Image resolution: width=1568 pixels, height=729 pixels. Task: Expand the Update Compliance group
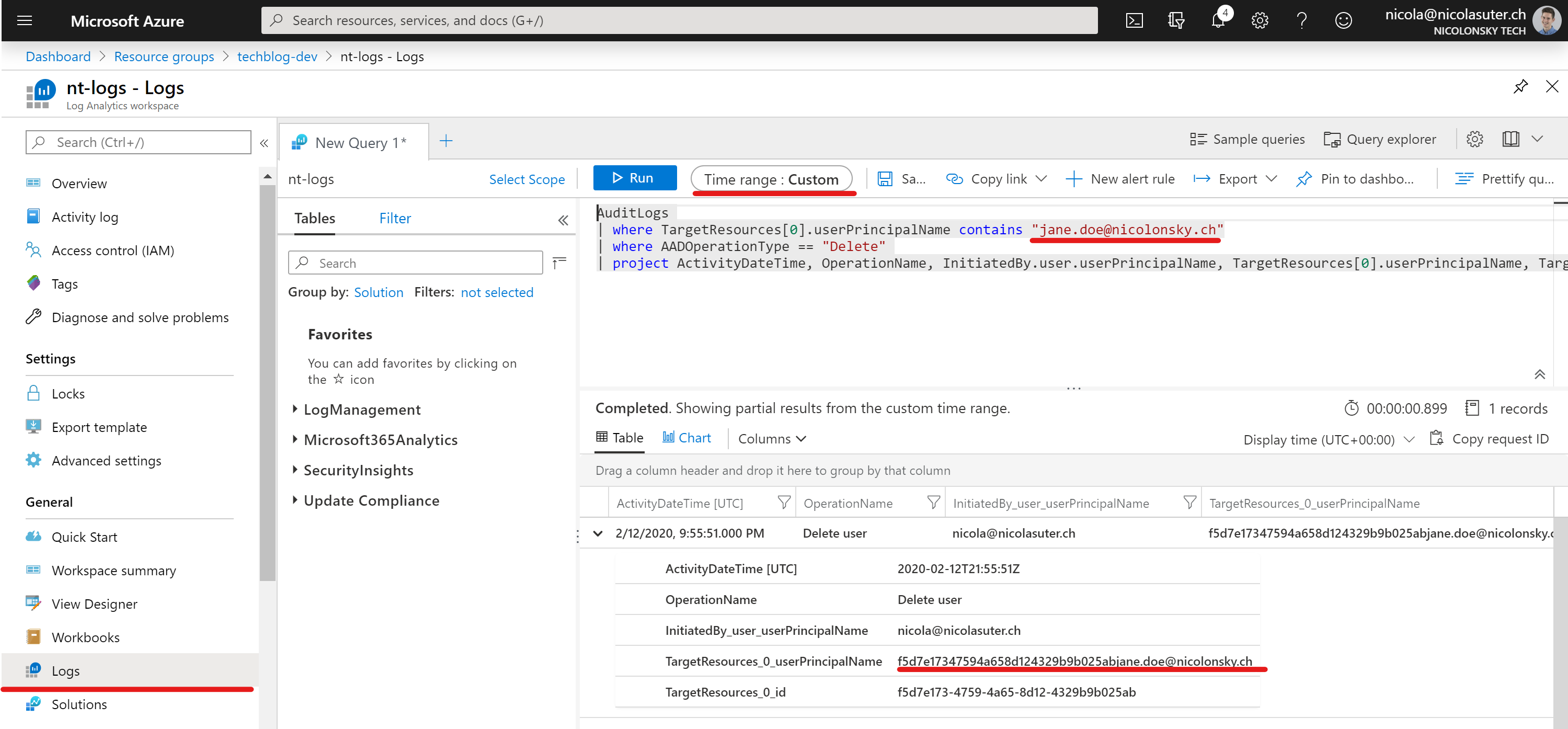(294, 500)
